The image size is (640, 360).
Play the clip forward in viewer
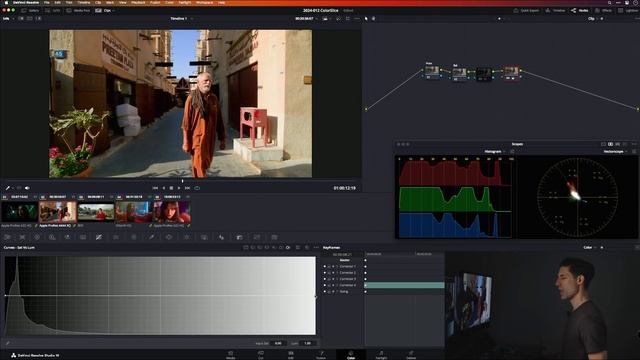(179, 188)
